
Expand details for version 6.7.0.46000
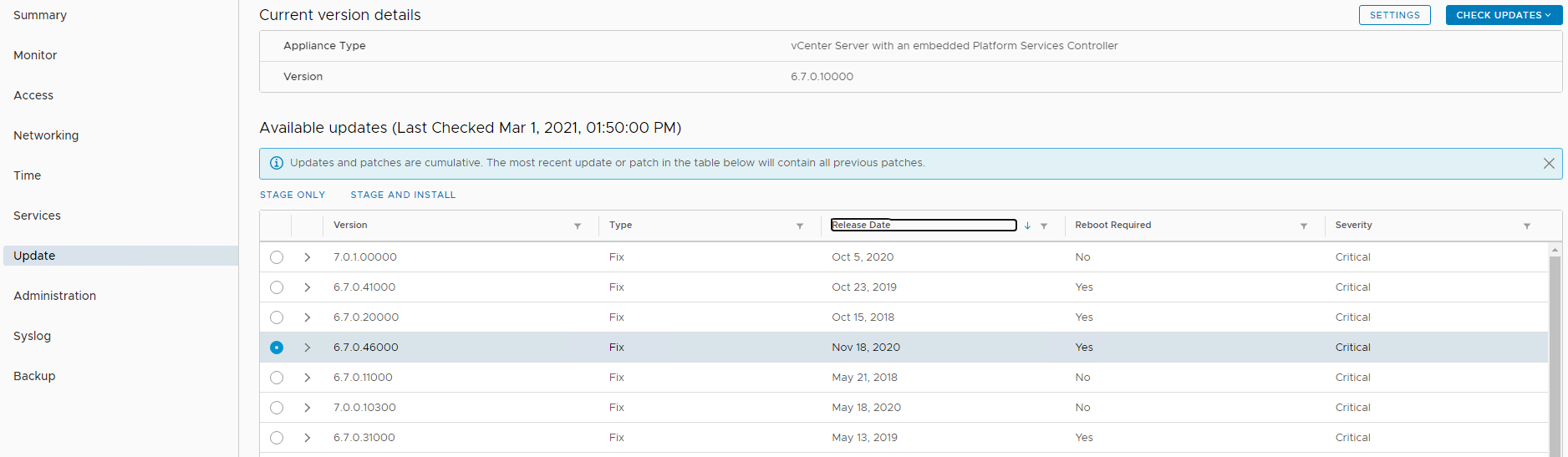coord(308,348)
